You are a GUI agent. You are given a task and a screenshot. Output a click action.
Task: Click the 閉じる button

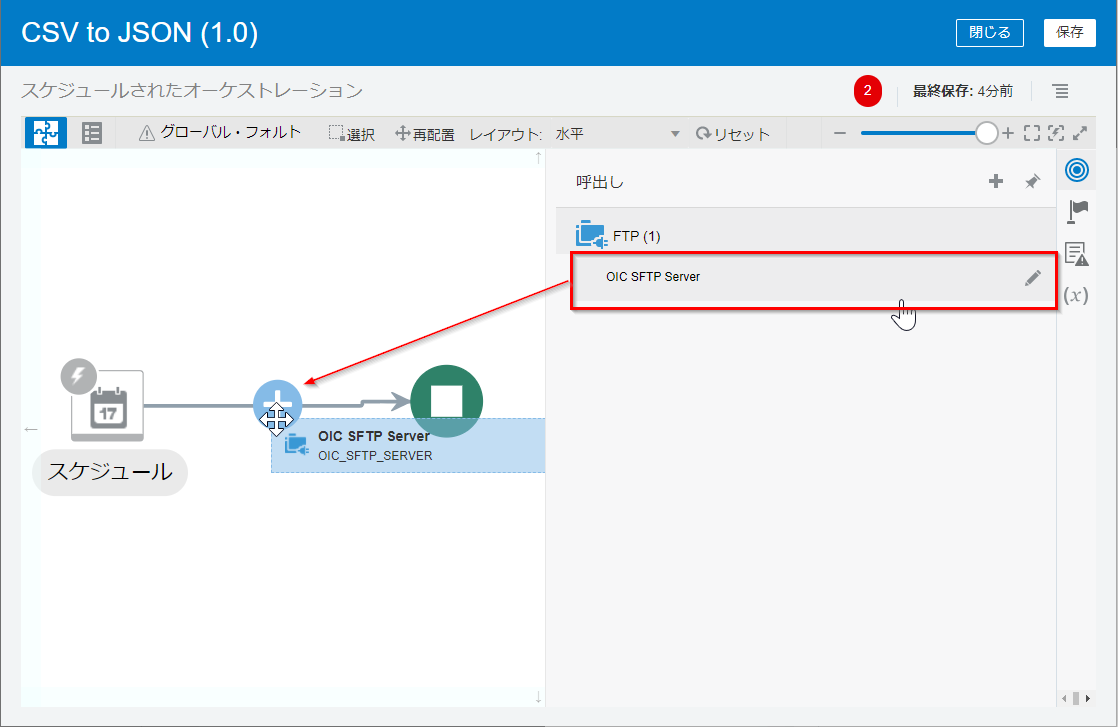(989, 32)
